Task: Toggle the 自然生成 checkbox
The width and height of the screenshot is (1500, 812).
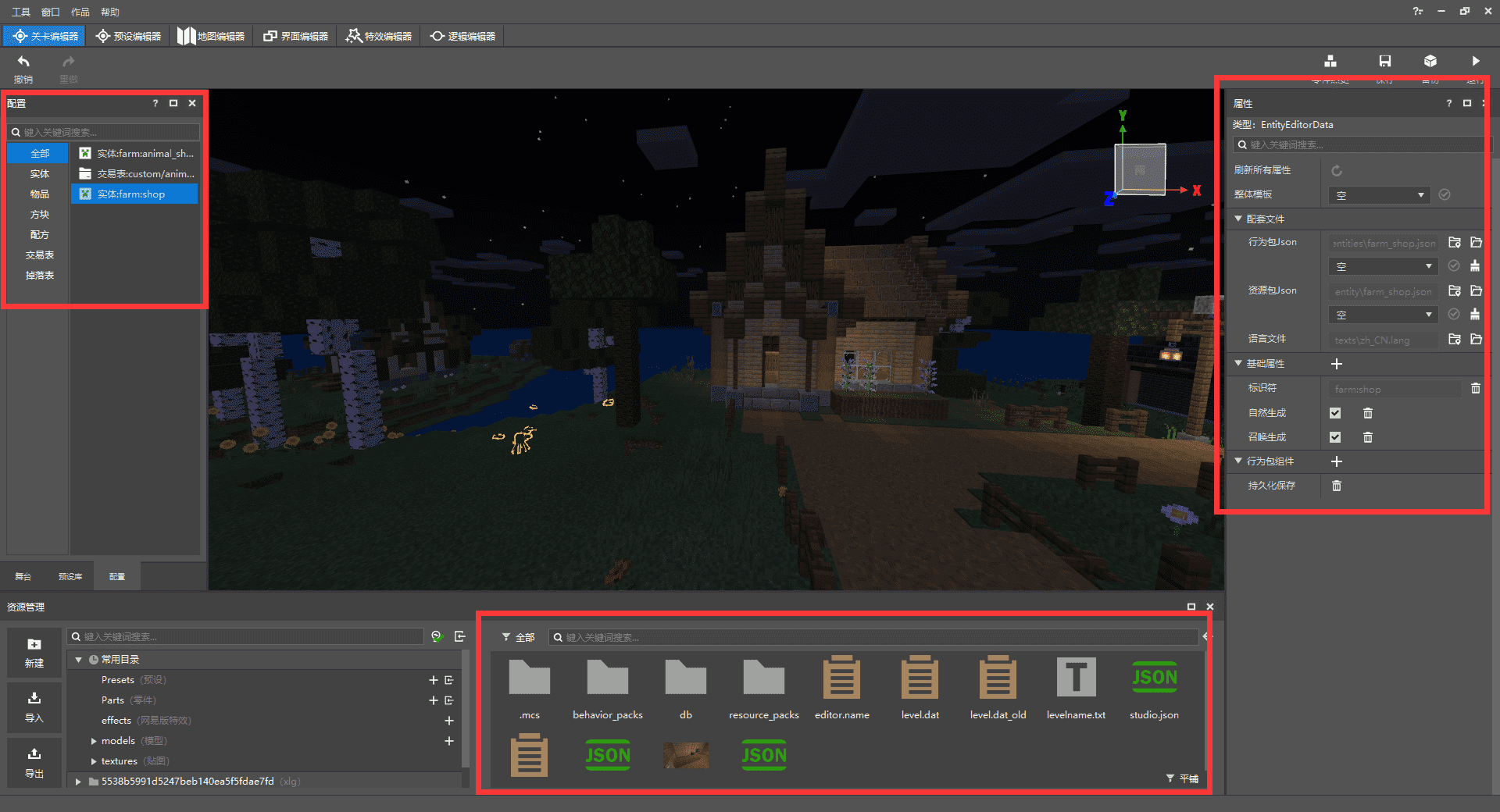Action: pos(1335,413)
